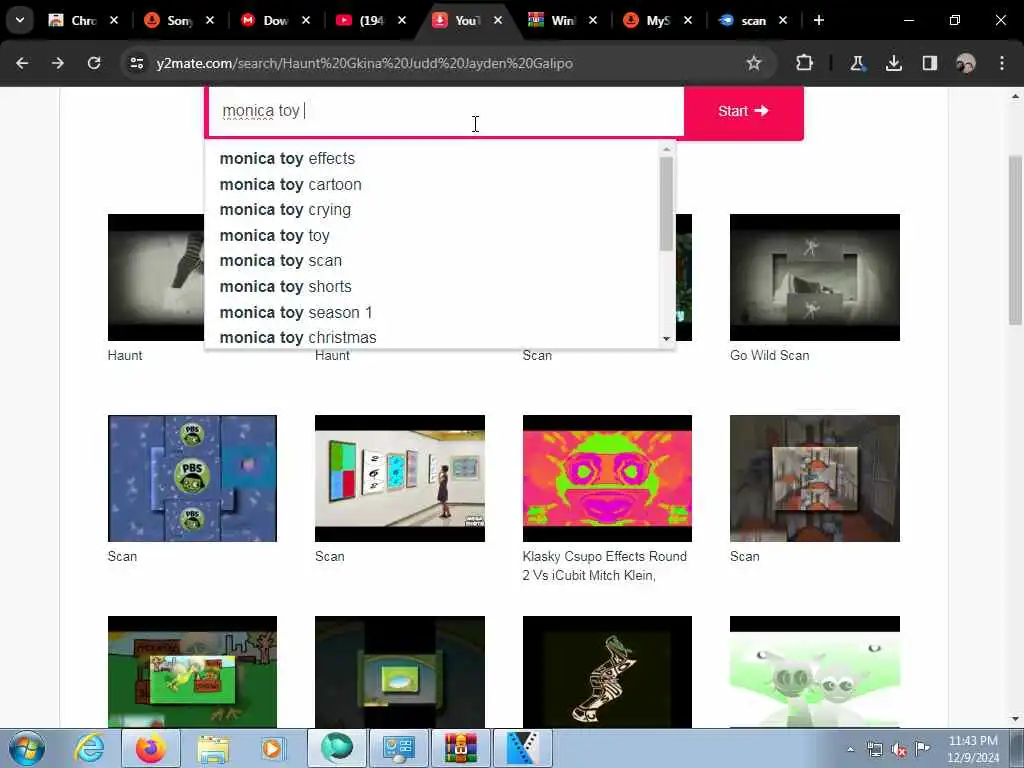Screen dimensions: 1024x768
Task: Open the striped sock figure thumbnail
Action: [607, 671]
